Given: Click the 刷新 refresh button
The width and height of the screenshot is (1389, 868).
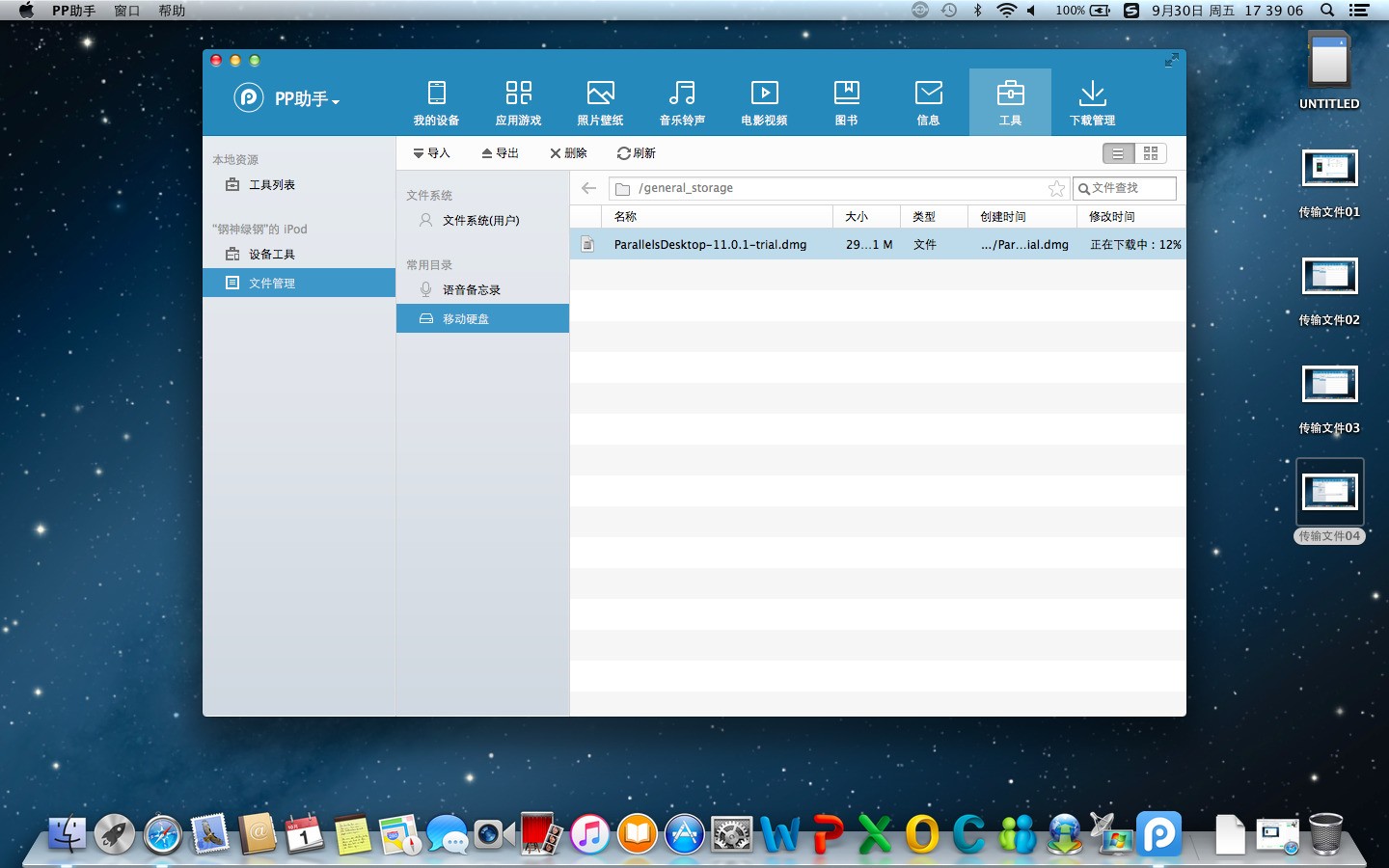Looking at the screenshot, I should [637, 153].
